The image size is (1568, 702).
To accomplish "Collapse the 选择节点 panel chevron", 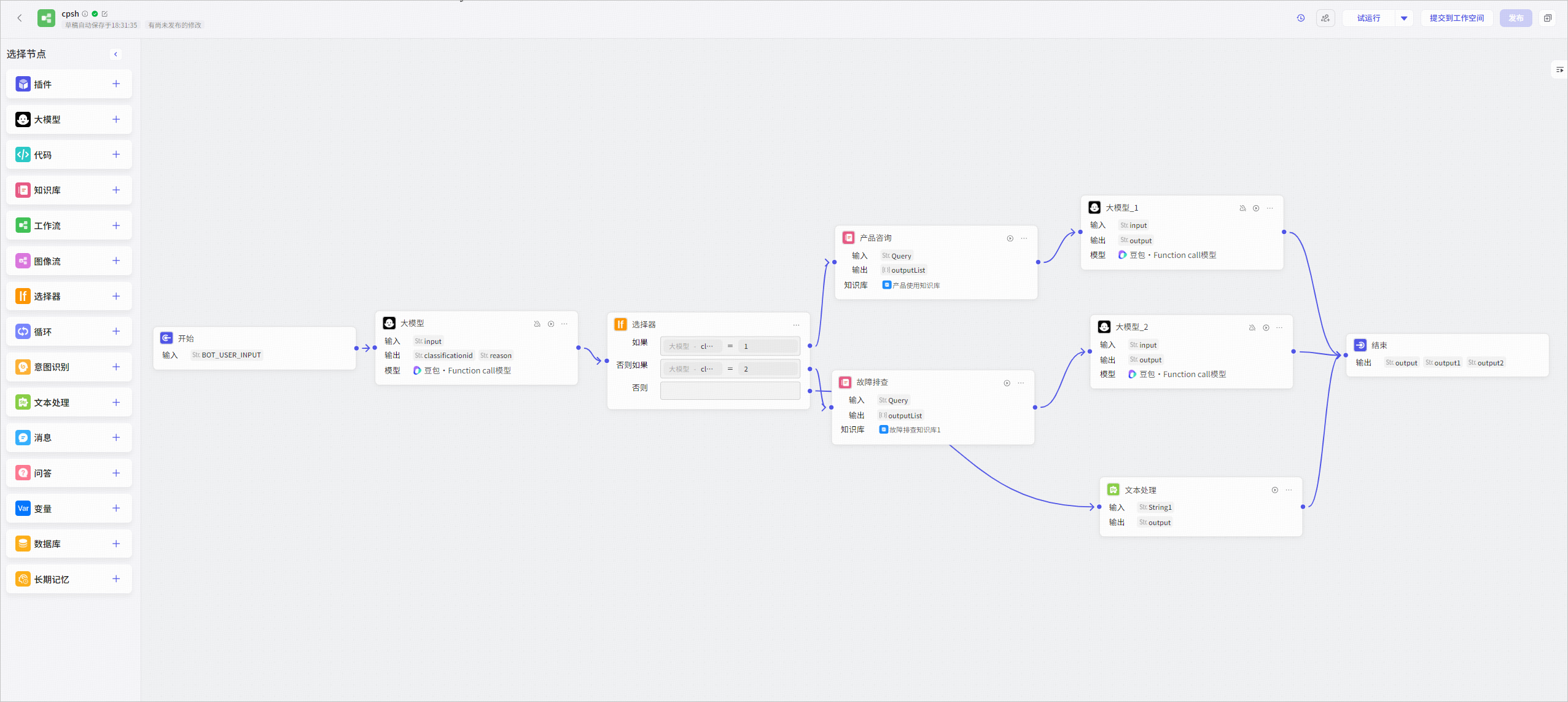I will pos(115,54).
